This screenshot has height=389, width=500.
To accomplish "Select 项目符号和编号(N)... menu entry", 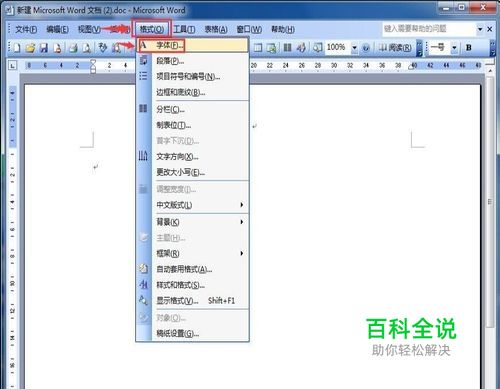I will tap(192, 77).
